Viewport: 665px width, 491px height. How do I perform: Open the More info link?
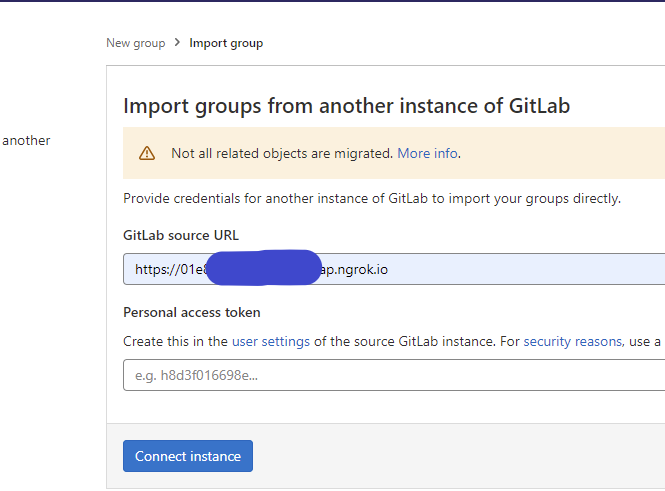pyautogui.click(x=427, y=153)
